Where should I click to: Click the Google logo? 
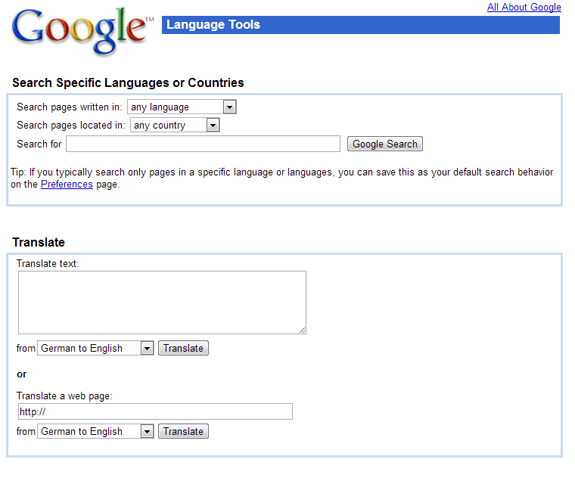click(83, 31)
